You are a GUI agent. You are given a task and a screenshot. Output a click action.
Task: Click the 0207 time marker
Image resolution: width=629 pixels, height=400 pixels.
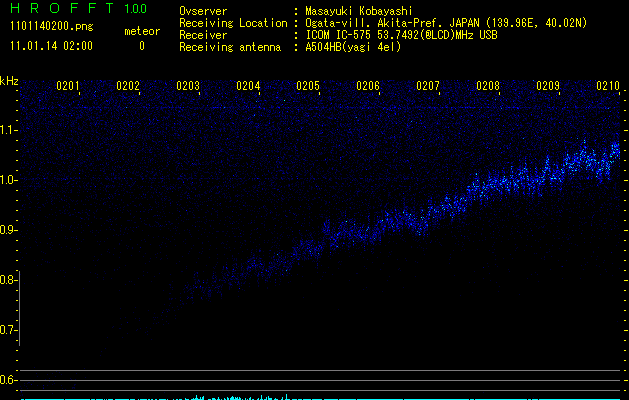point(428,86)
